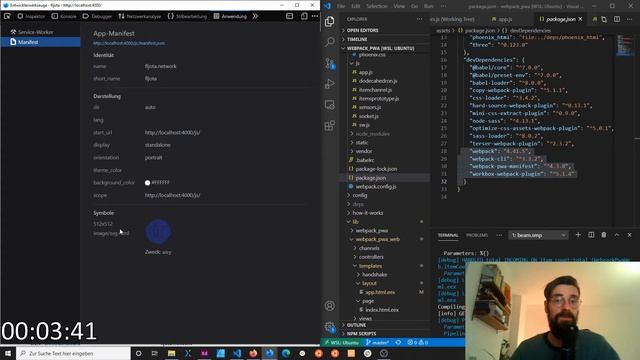Image resolution: width=640 pixels, height=360 pixels.
Task: Click the scope value http://localhost:4000/js/
Action: [172, 196]
